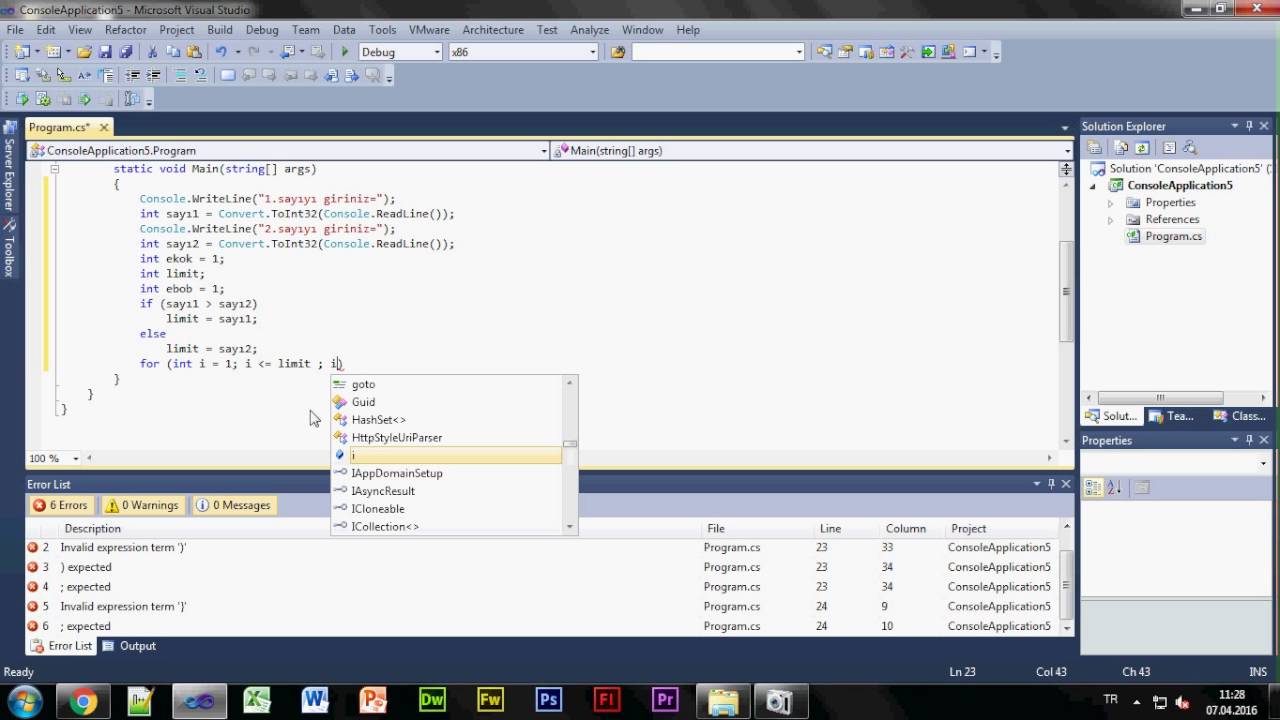
Task: Click the View Code icon in Solution Explorer
Action: (x=1169, y=148)
